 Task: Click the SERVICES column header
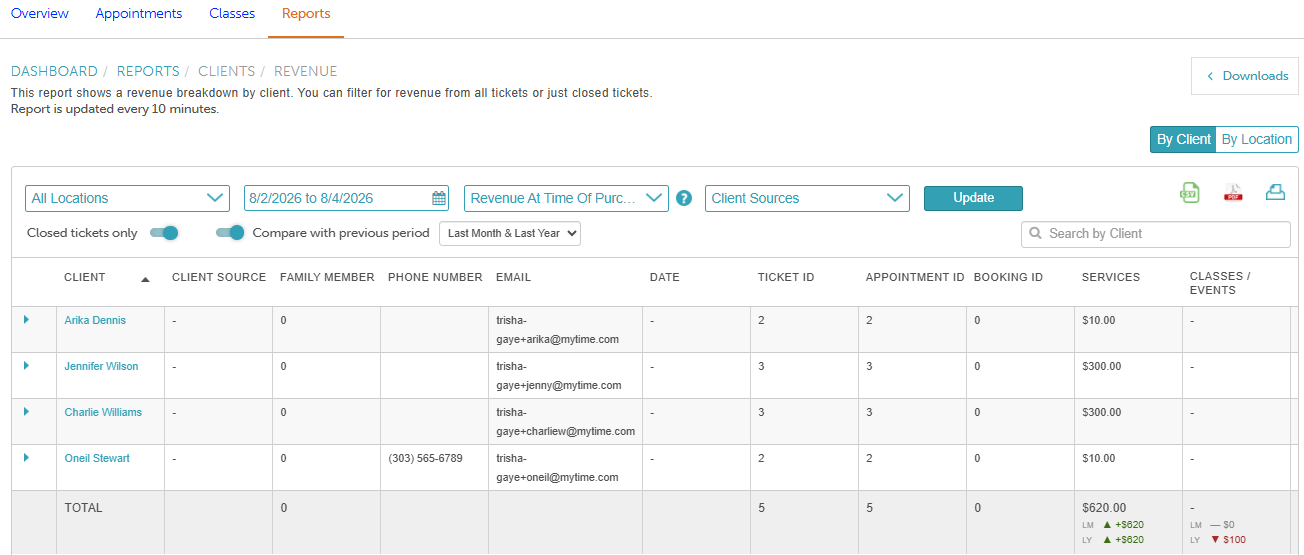1111,277
